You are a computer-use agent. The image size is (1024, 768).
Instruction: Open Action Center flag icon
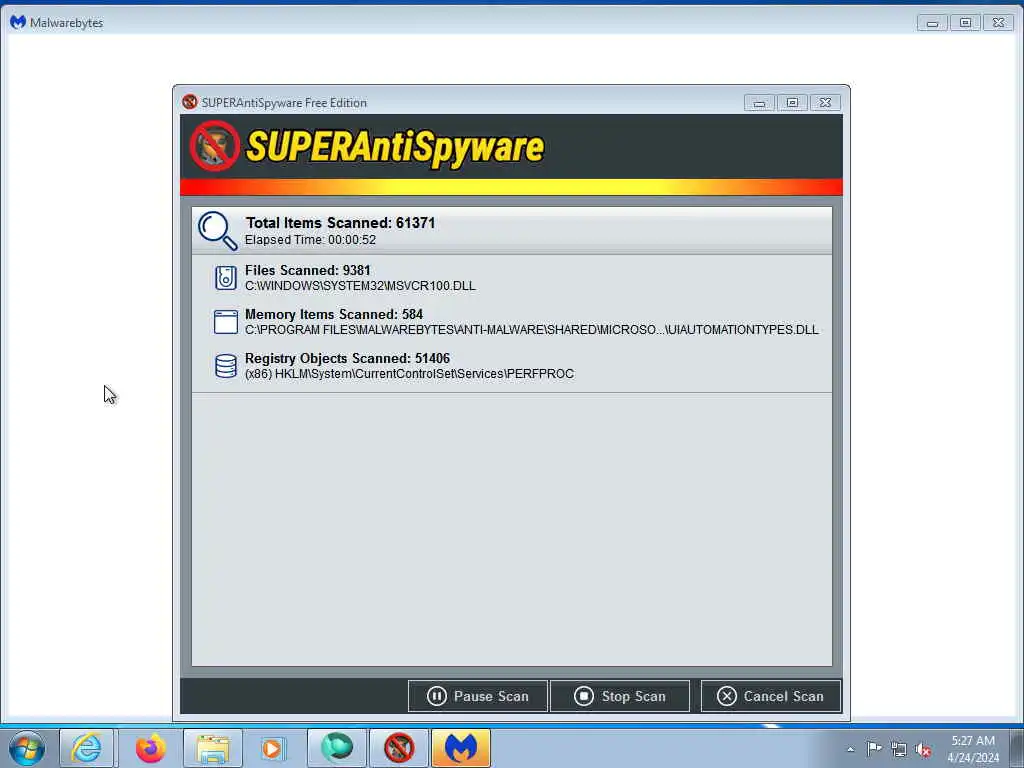874,749
